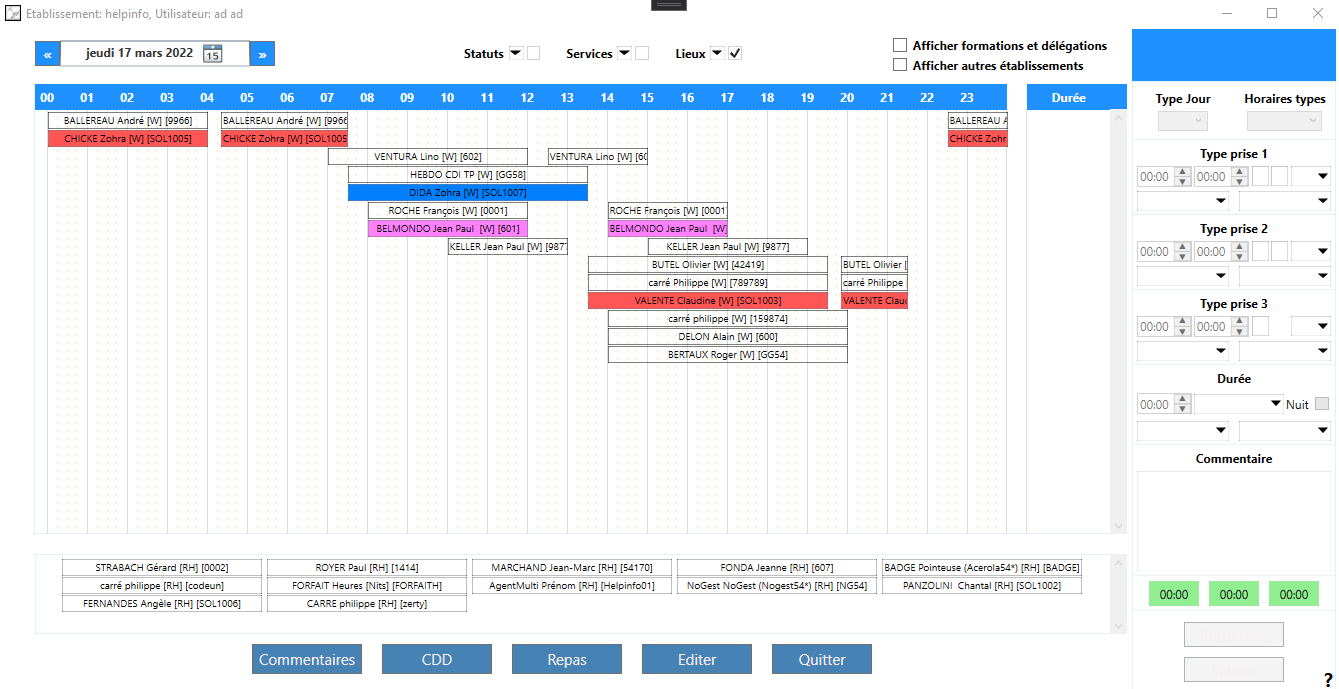The width and height of the screenshot is (1339, 689).
Task: Select the 08 hour column header
Action: pos(367,98)
